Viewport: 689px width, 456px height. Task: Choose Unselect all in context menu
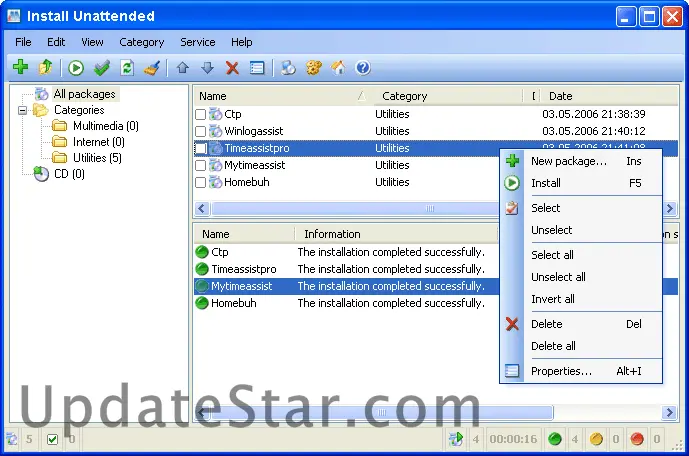tap(581, 277)
